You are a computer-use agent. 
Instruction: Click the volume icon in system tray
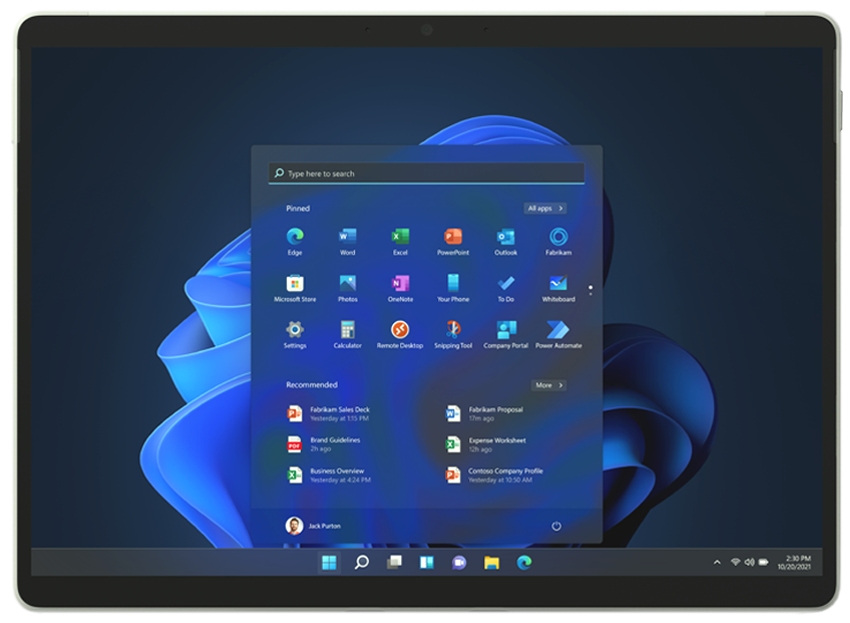[x=749, y=562]
